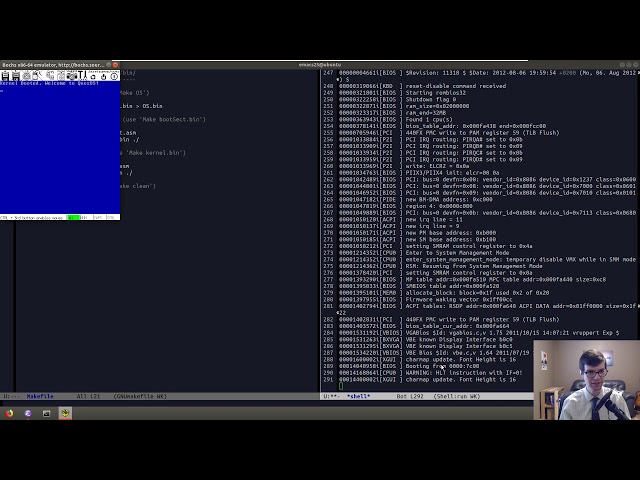Screen dimensions: 640x480
Task: Click 'Bot L292' position indicator in shell mode line
Action: point(410,396)
